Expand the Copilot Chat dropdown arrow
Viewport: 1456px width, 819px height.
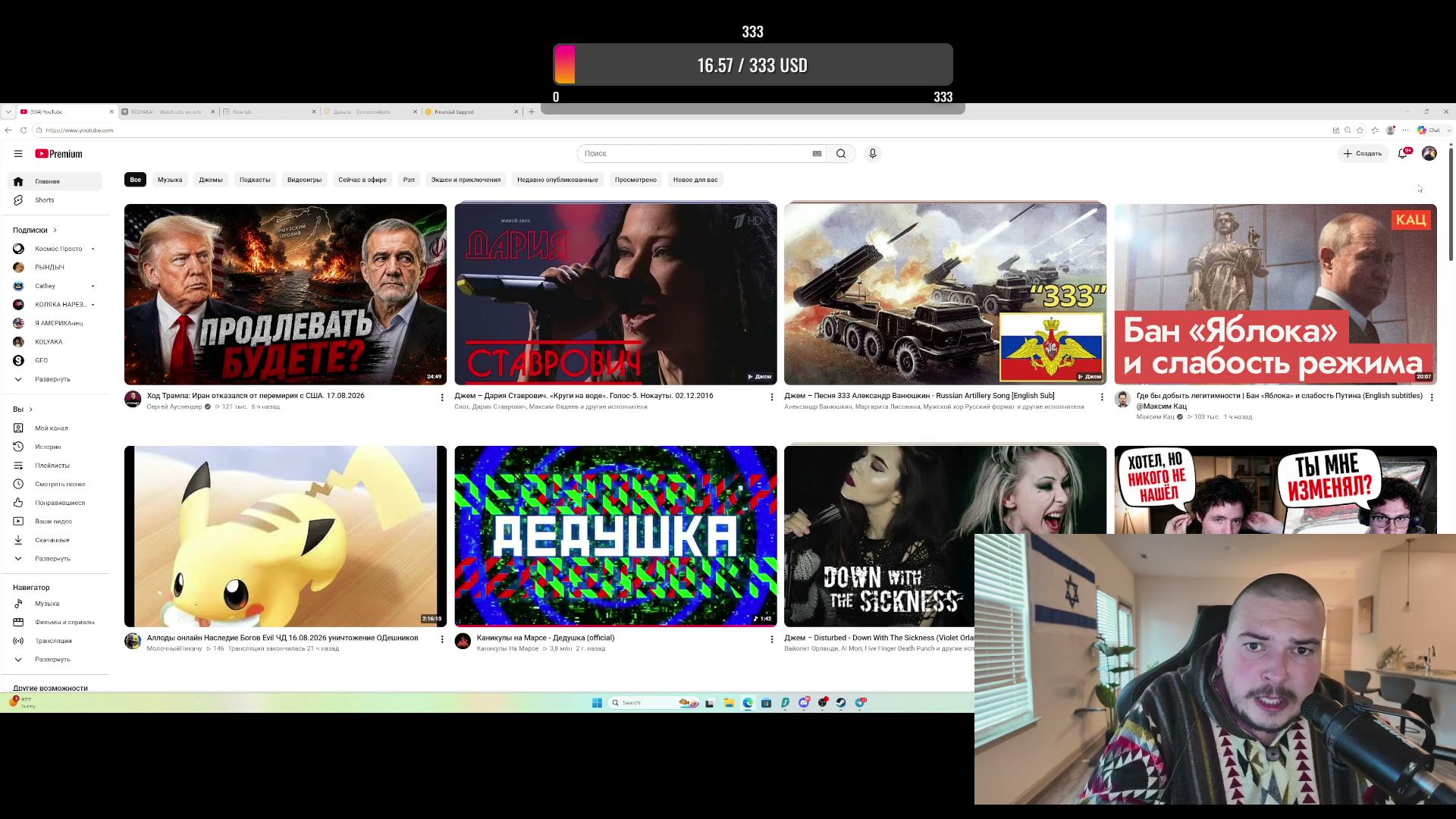[x=1448, y=130]
